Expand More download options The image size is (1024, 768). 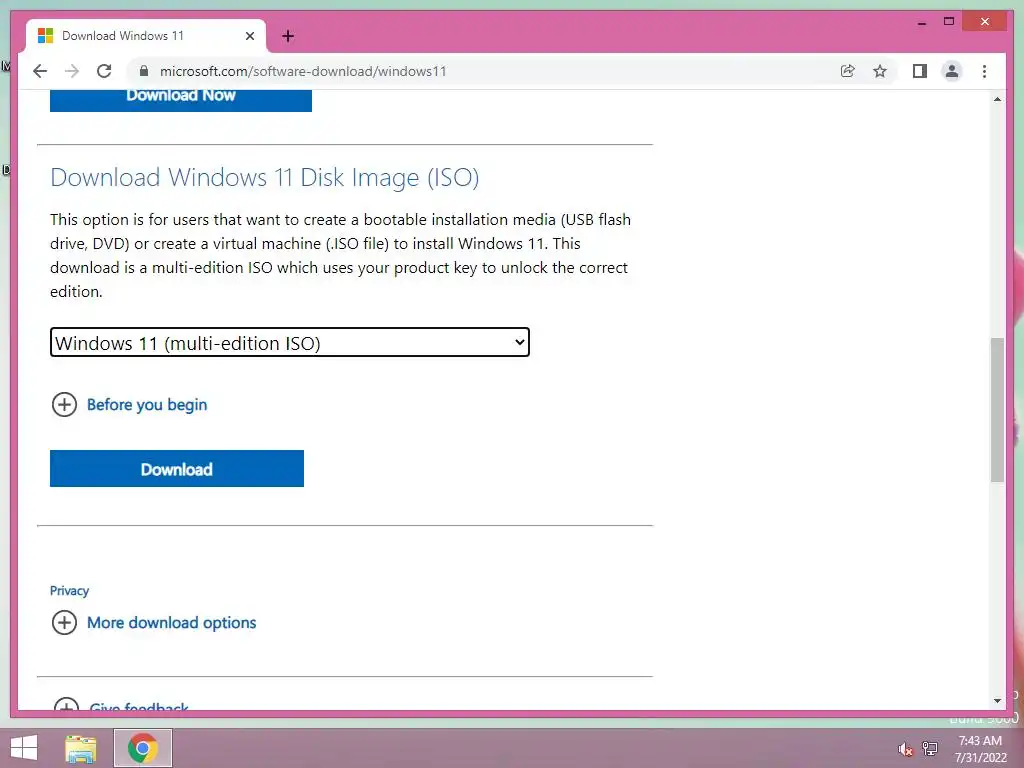point(153,622)
